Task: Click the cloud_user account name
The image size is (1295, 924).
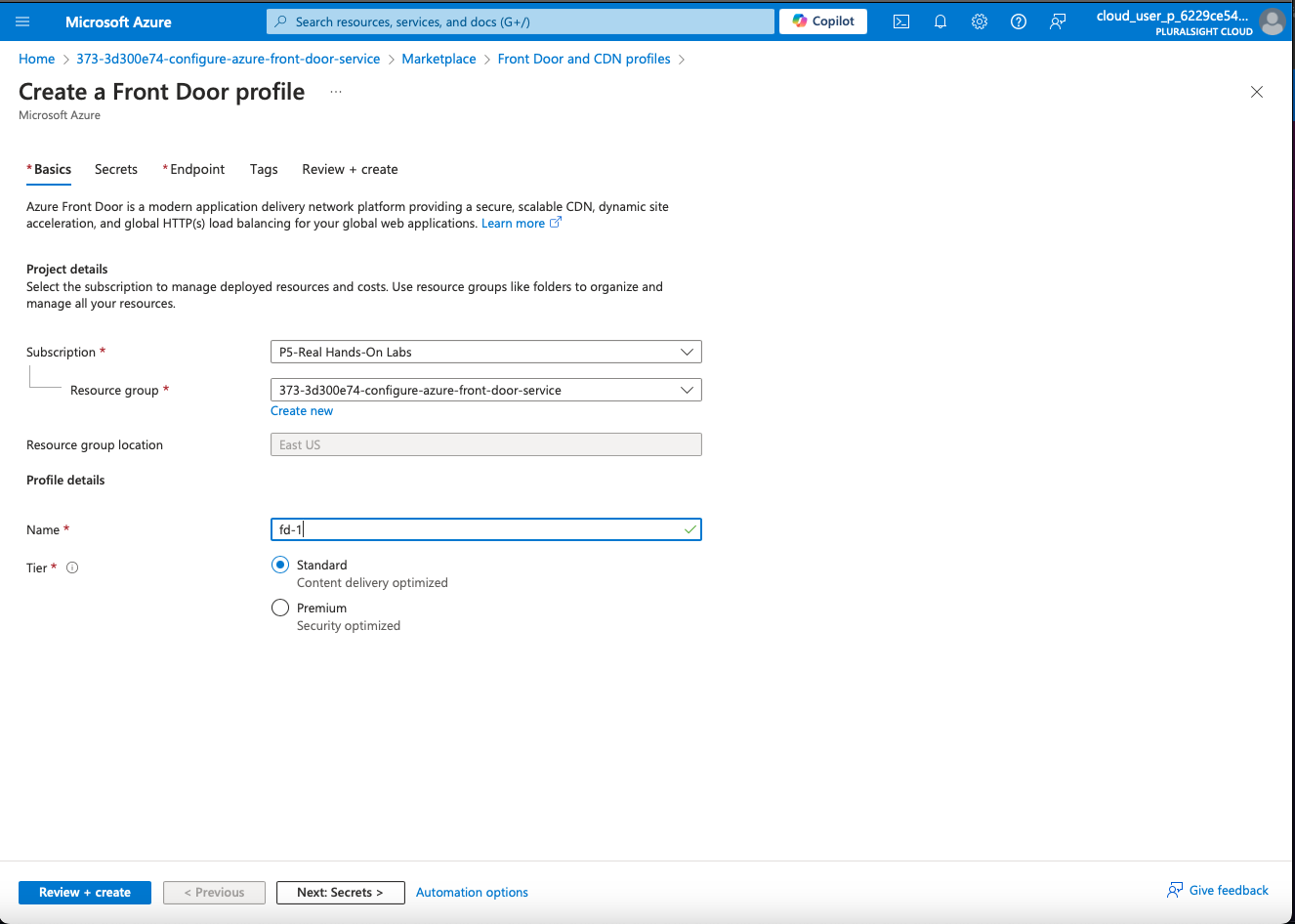Action: click(x=1174, y=16)
